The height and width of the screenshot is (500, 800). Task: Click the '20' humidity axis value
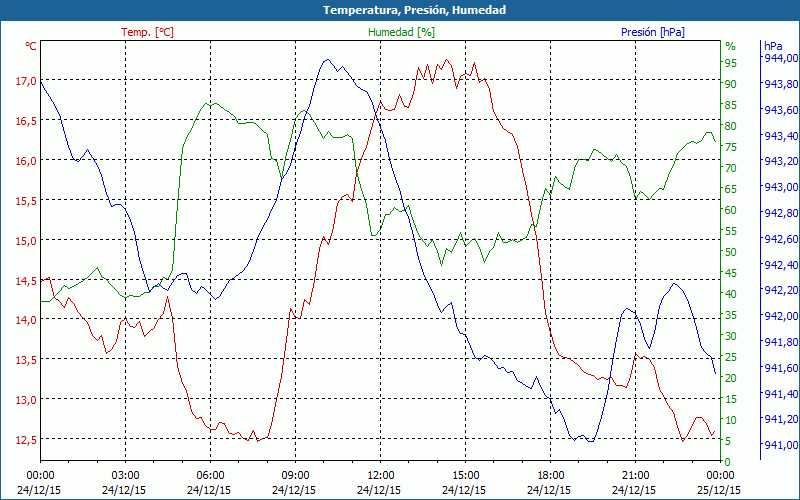click(x=731, y=378)
